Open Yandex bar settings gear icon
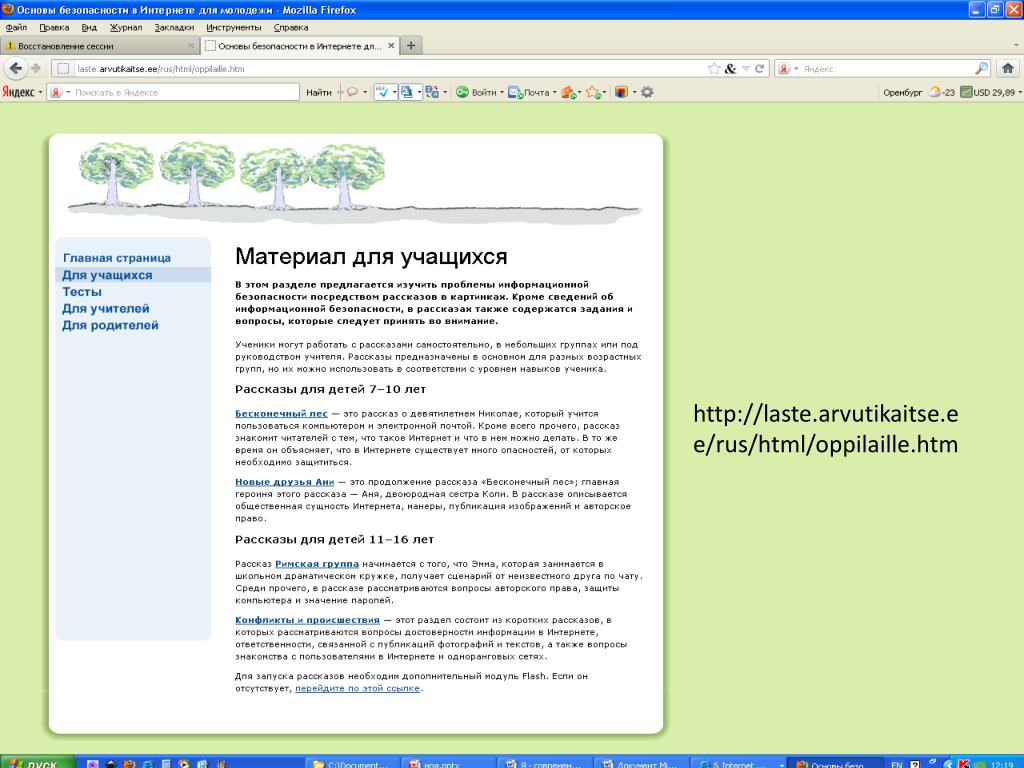The image size is (1024, 768). [647, 92]
